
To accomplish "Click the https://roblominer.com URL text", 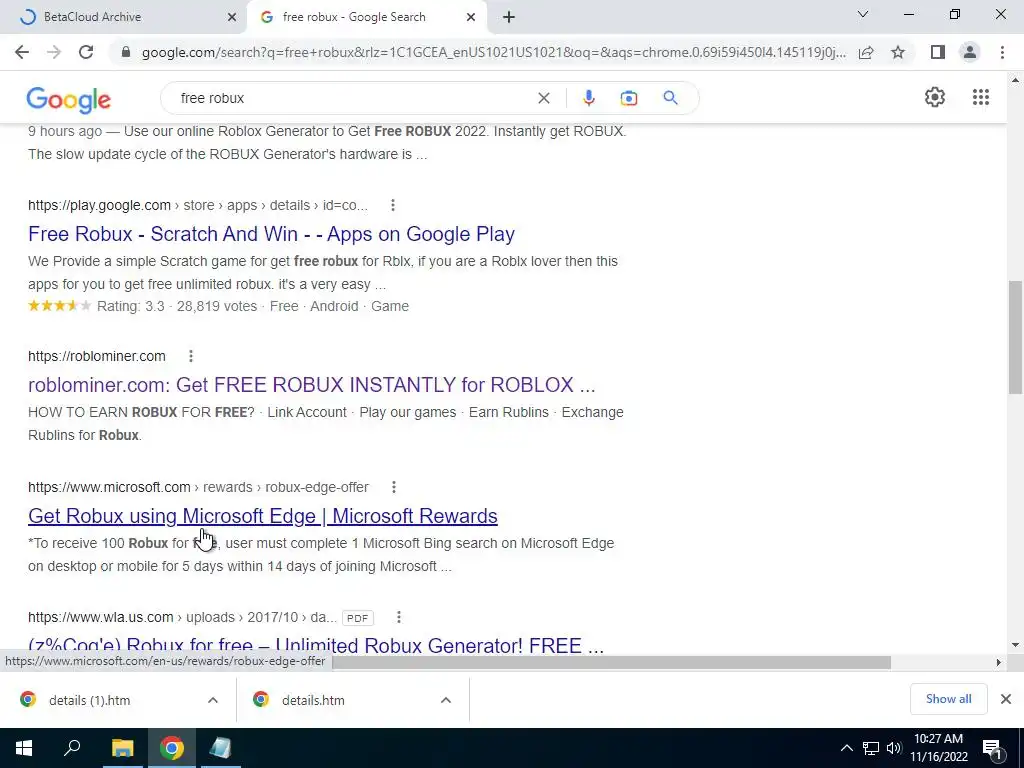I will (97, 356).
